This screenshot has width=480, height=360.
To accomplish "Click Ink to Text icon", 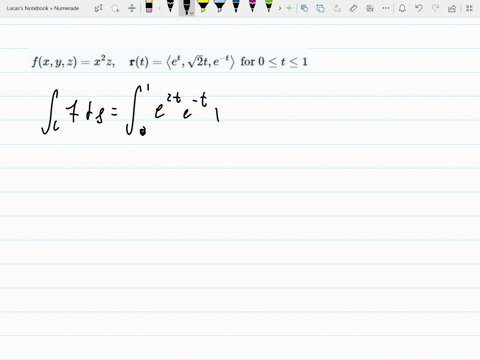I will 337,8.
